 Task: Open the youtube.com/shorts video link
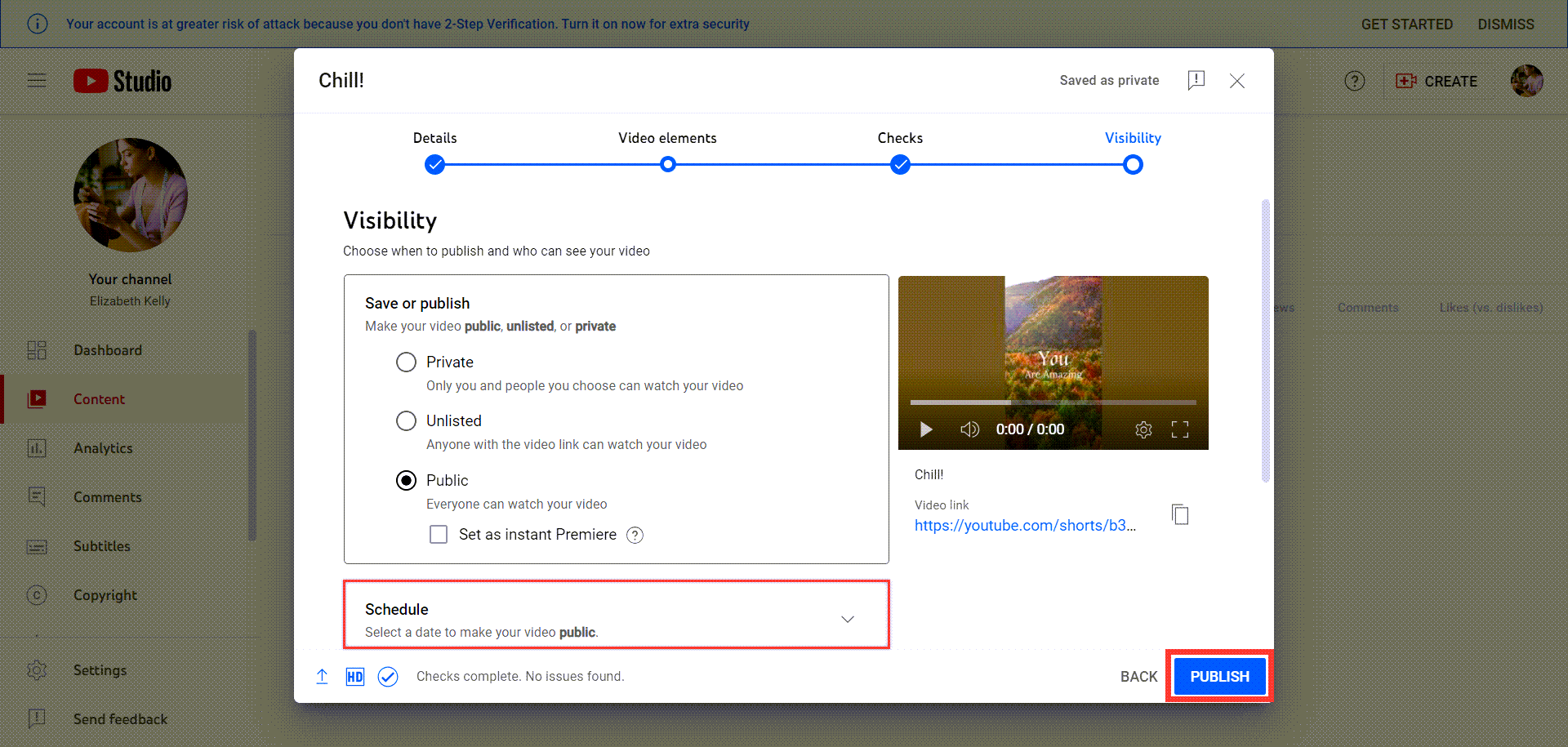click(x=1025, y=525)
